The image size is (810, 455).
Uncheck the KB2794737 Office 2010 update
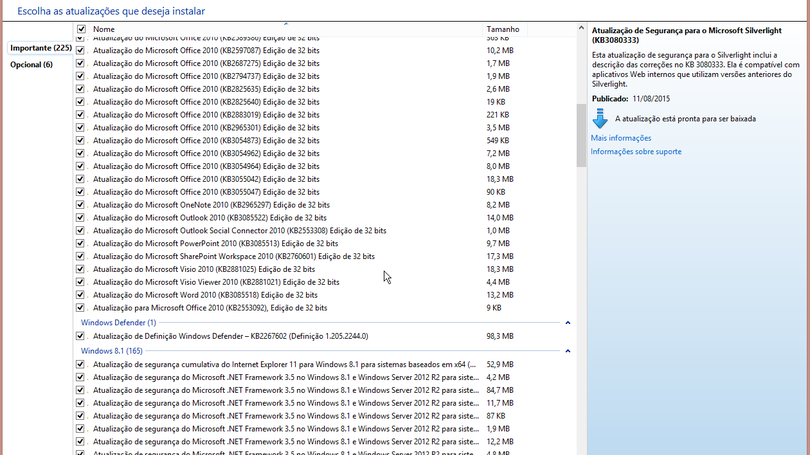(80, 76)
